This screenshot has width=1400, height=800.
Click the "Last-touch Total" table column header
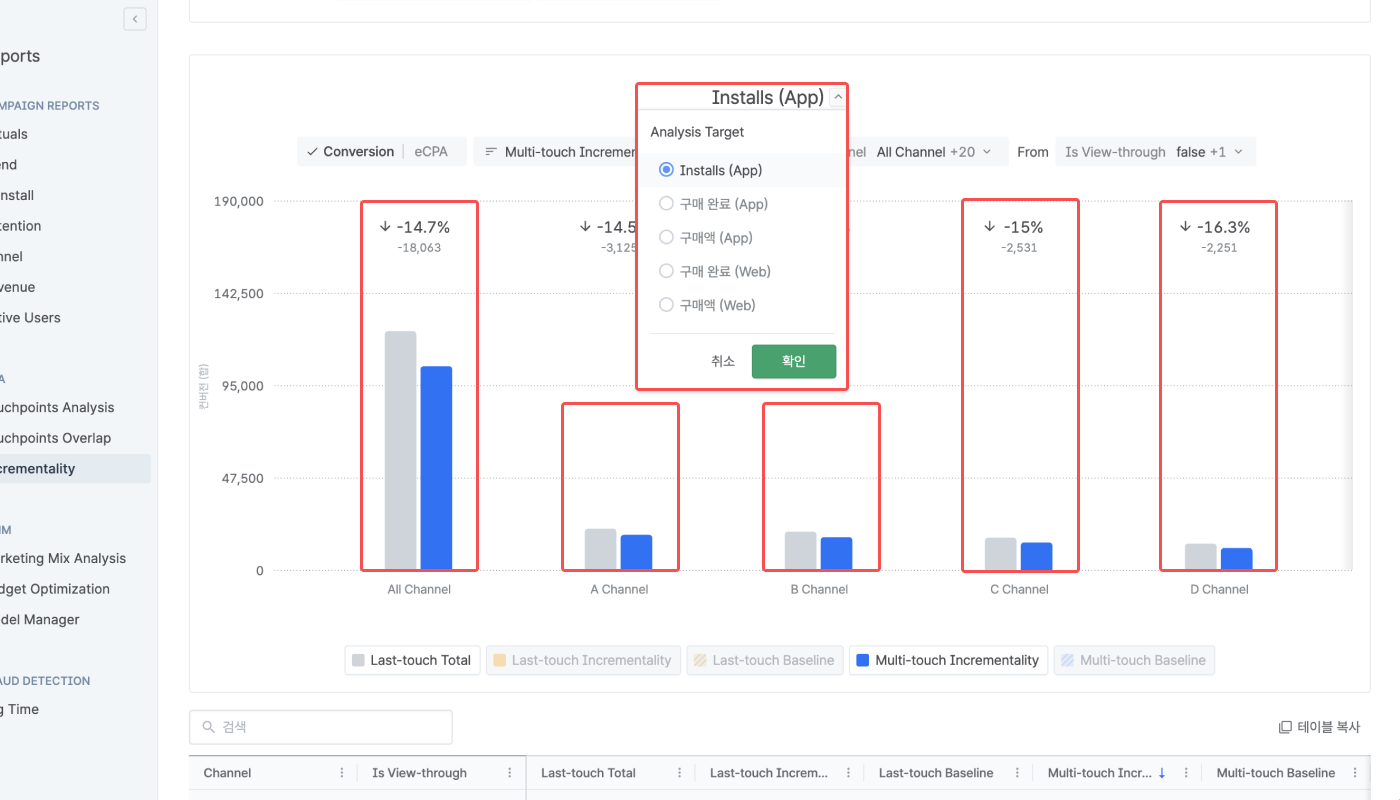coord(588,773)
